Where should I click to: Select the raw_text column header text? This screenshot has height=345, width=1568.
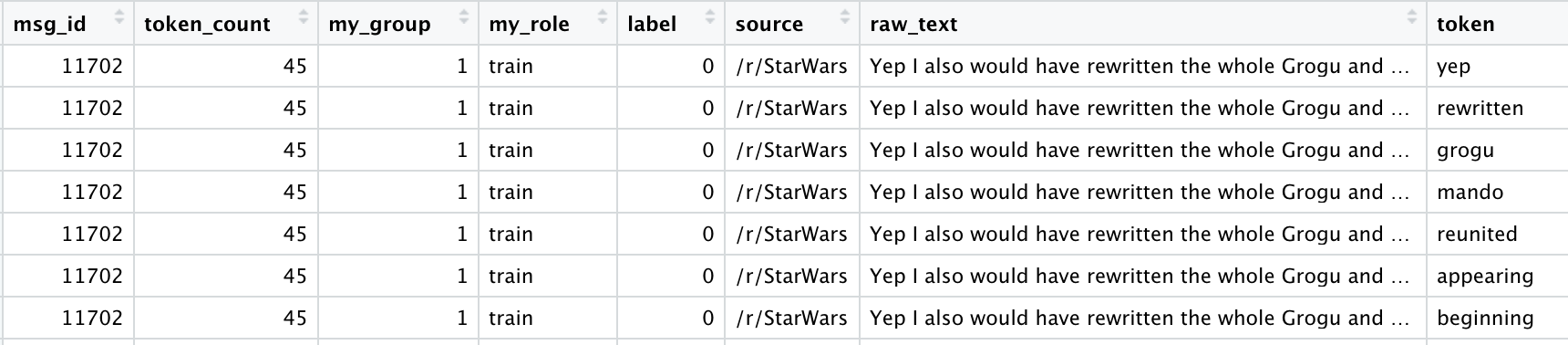[x=913, y=25]
